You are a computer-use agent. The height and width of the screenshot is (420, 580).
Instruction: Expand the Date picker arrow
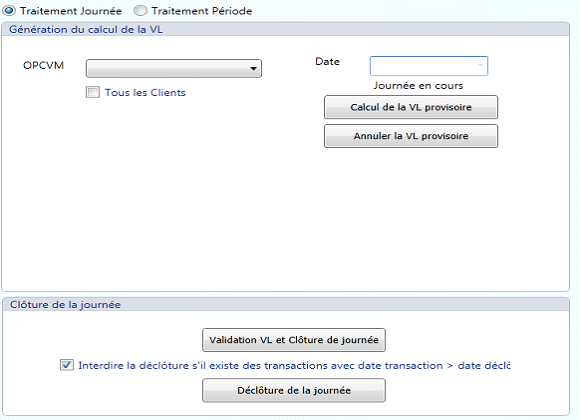tap(480, 65)
